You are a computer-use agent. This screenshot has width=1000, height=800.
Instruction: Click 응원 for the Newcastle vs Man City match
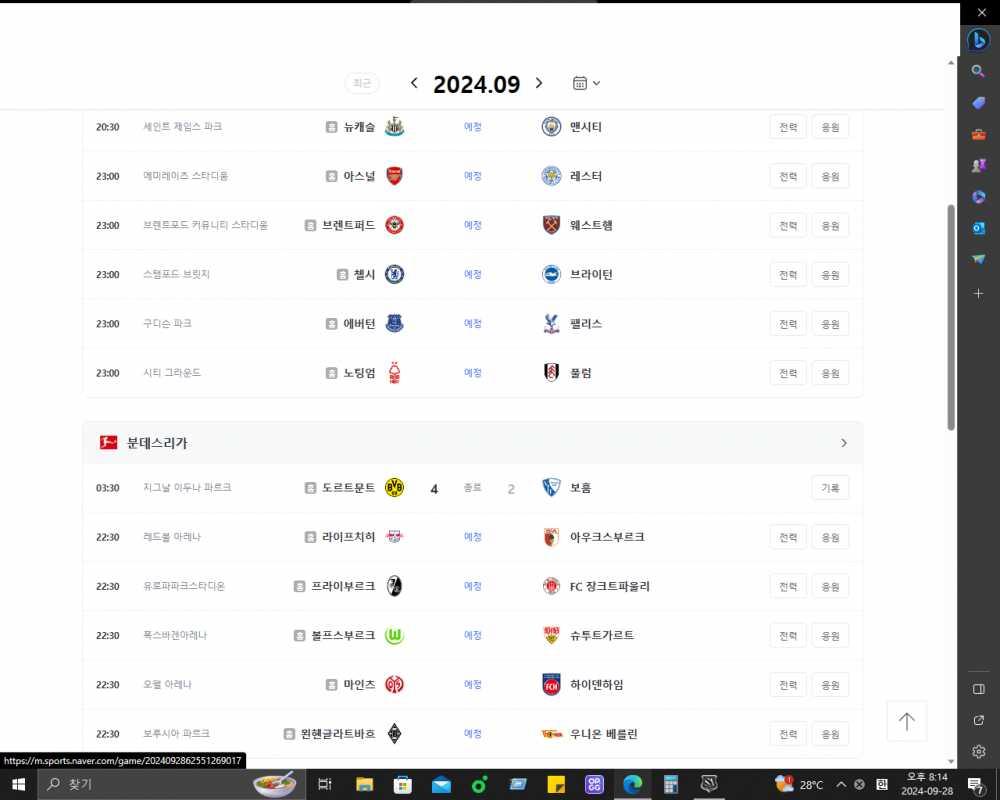(829, 127)
